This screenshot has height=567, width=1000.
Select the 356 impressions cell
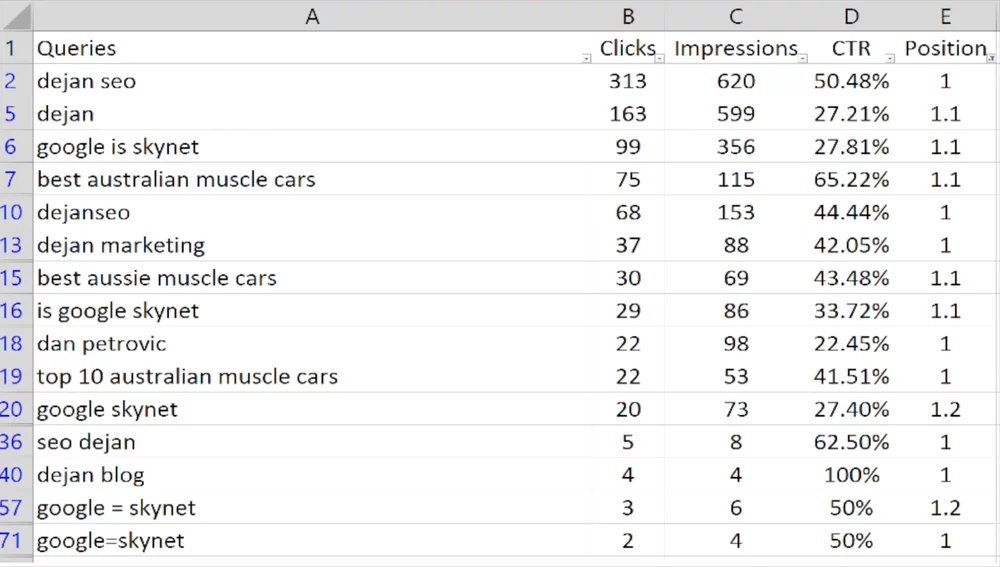tap(736, 147)
